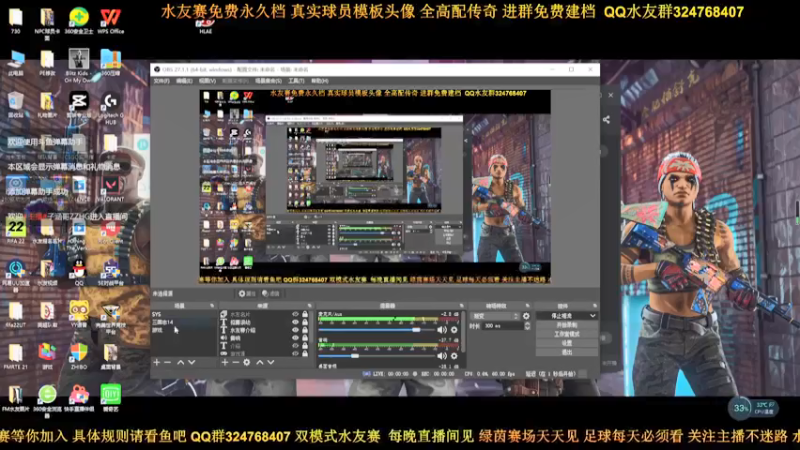
Task: Toggle the lock of the top image source
Action: pos(305,314)
